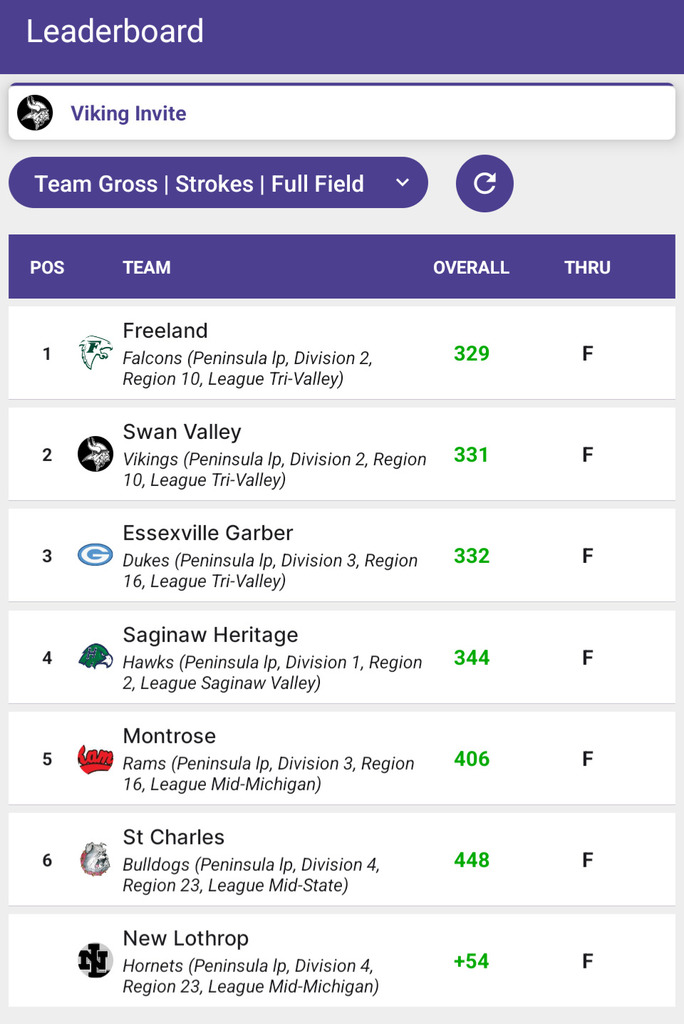Click the New Lothrop Hornets logo
This screenshot has height=1024, width=684.
(x=95, y=961)
